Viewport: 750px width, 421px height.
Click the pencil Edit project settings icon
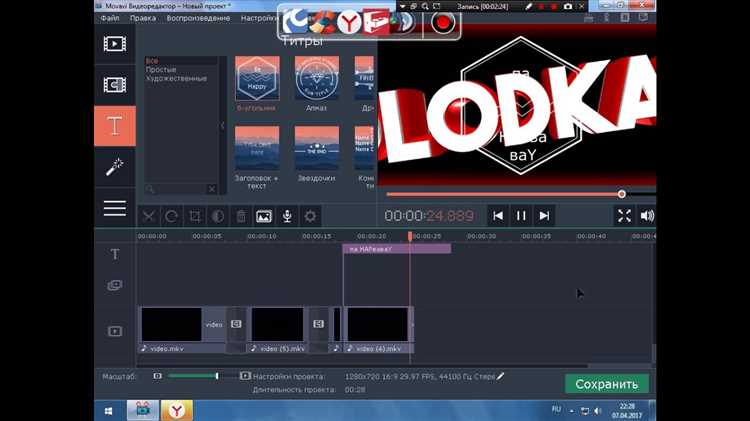click(500, 377)
